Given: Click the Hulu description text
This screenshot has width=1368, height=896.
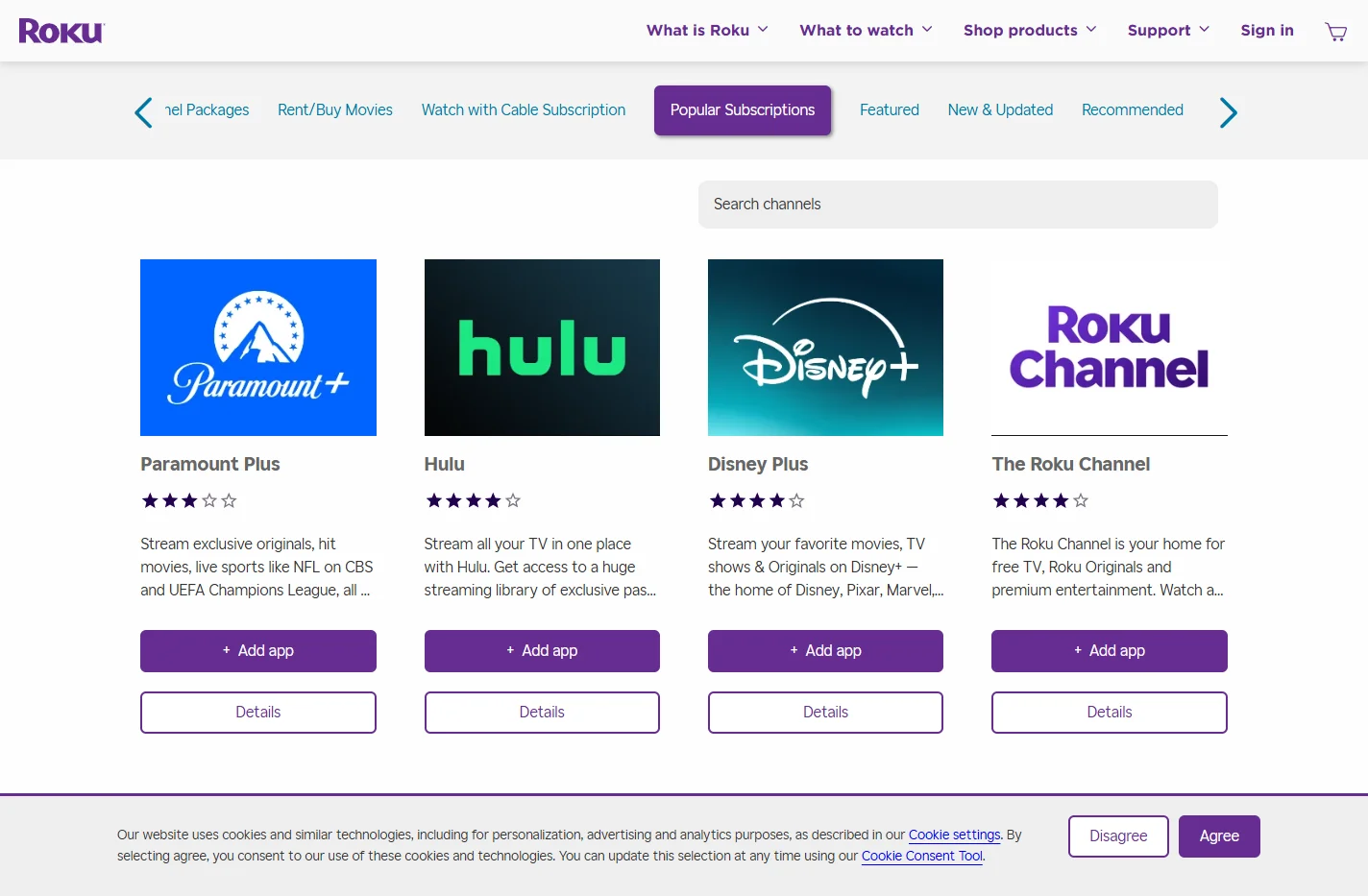Looking at the screenshot, I should click(541, 567).
